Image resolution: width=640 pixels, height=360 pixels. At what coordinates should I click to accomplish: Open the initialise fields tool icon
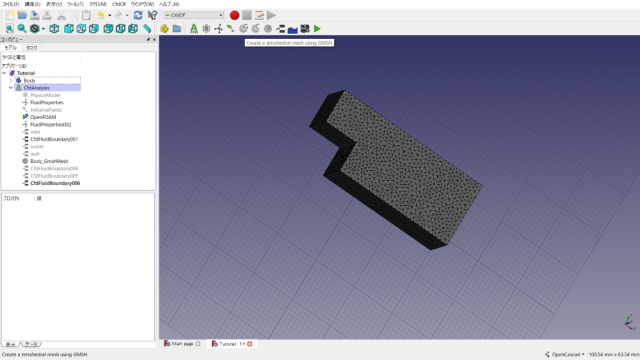click(231, 29)
